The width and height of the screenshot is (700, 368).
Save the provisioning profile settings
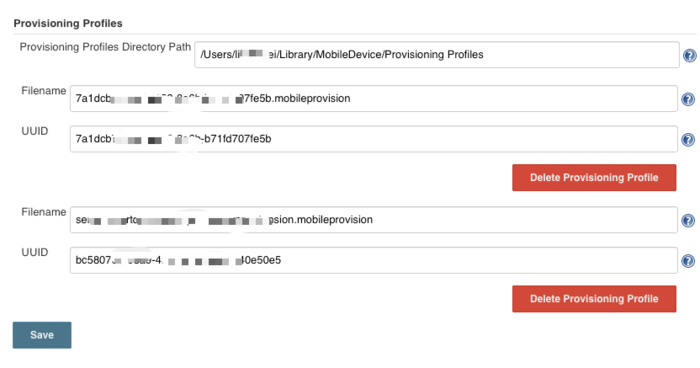(x=42, y=335)
